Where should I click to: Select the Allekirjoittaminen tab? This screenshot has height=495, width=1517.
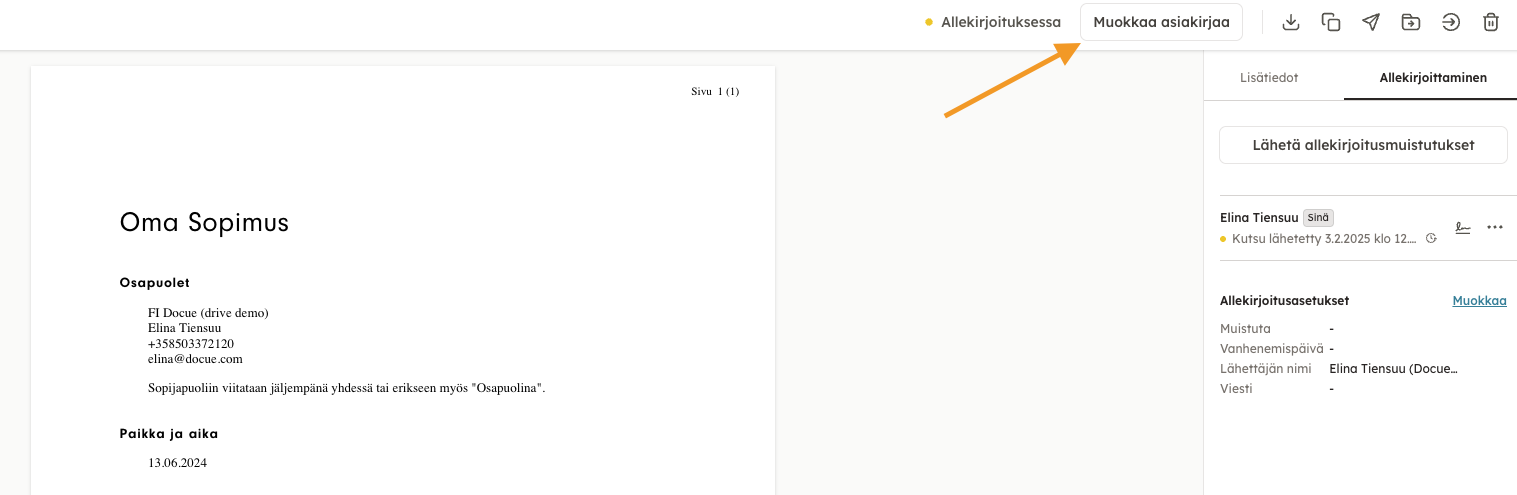point(1432,77)
